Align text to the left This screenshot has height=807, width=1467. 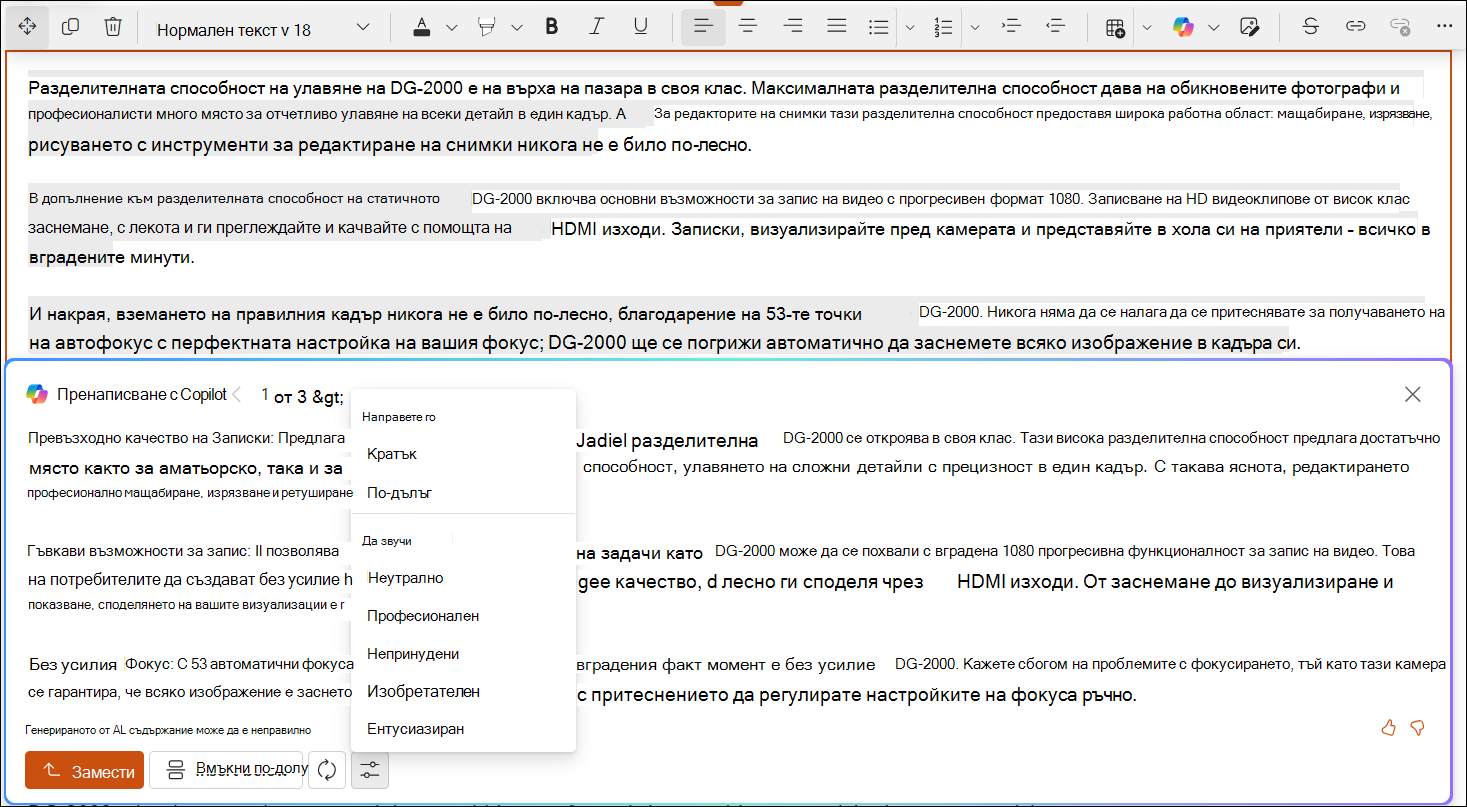(x=703, y=27)
